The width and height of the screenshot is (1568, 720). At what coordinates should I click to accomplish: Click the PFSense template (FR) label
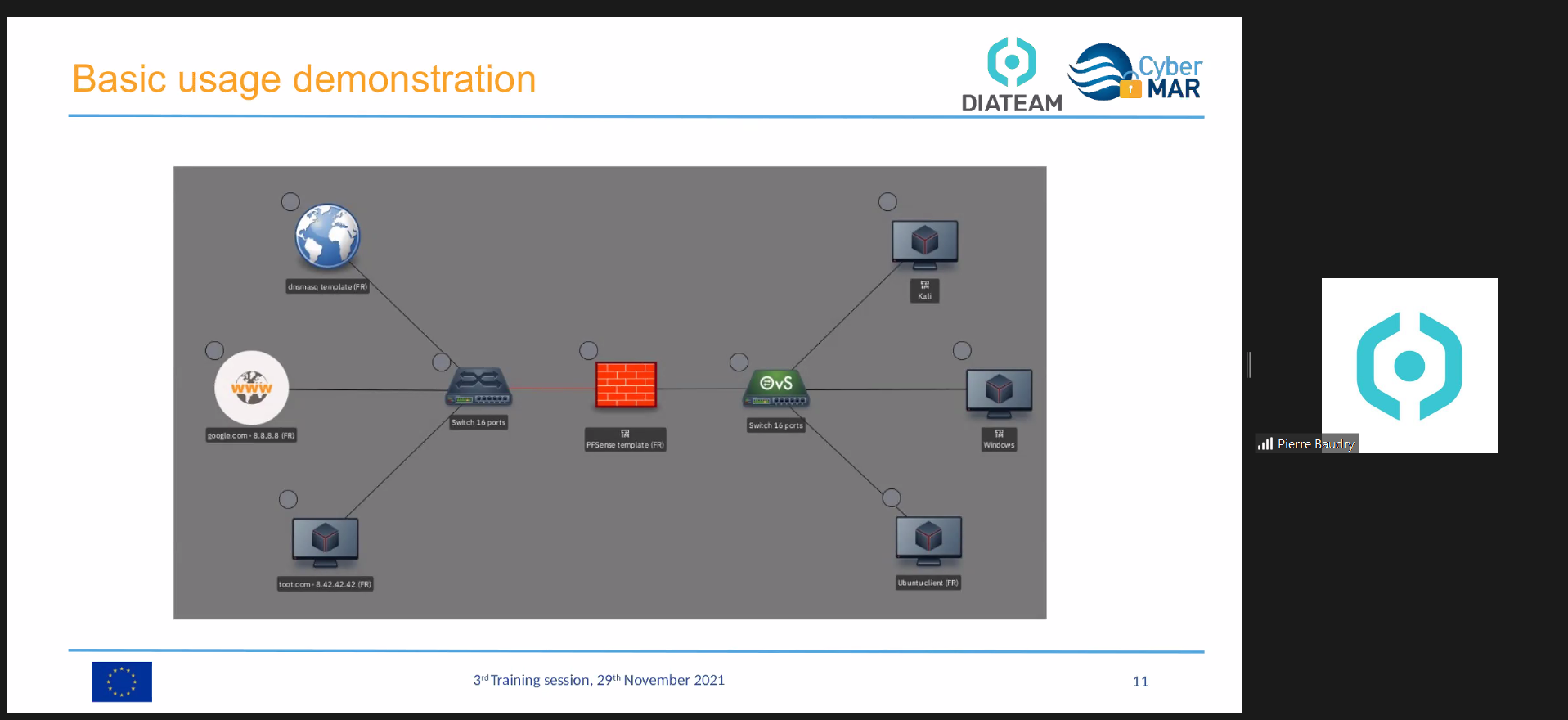[x=625, y=444]
